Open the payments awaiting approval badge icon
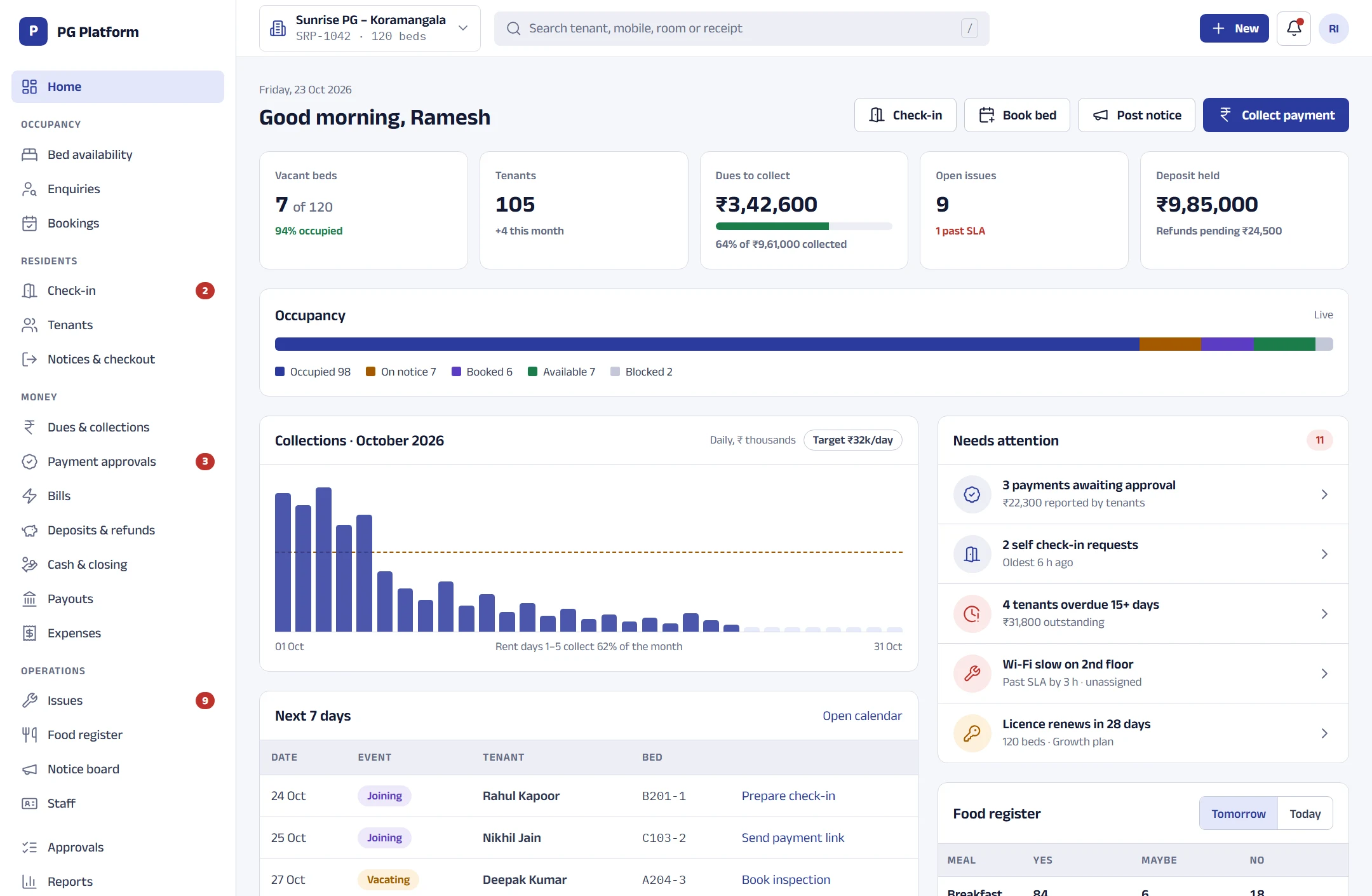This screenshot has height=896, width=1372. click(x=972, y=494)
